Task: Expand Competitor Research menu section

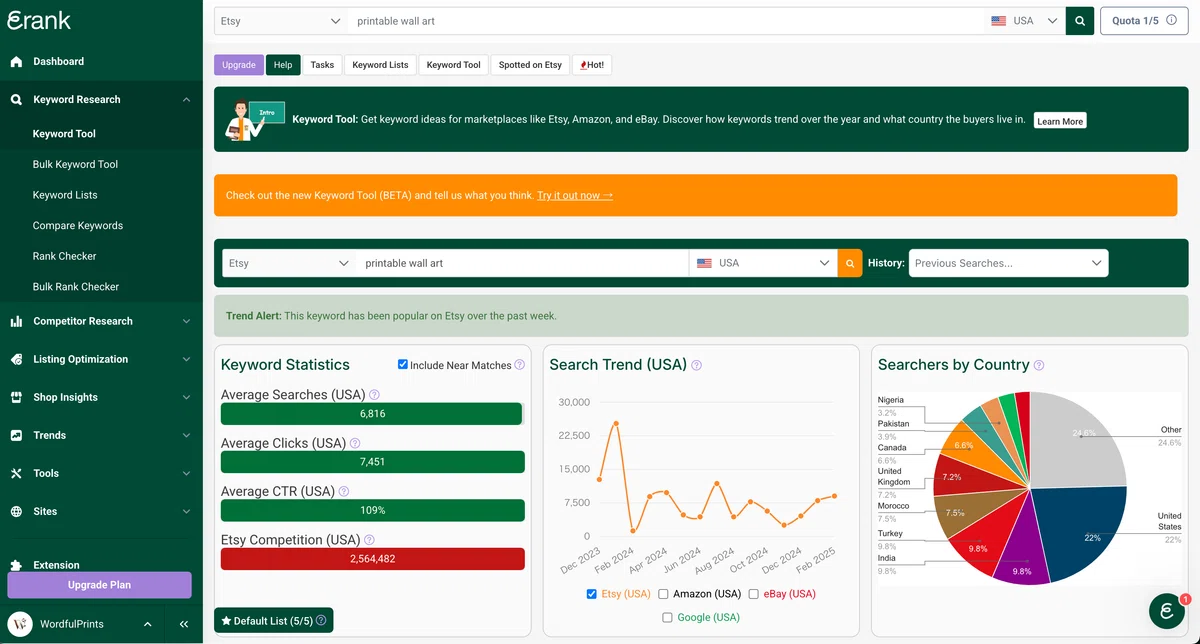Action: [186, 321]
